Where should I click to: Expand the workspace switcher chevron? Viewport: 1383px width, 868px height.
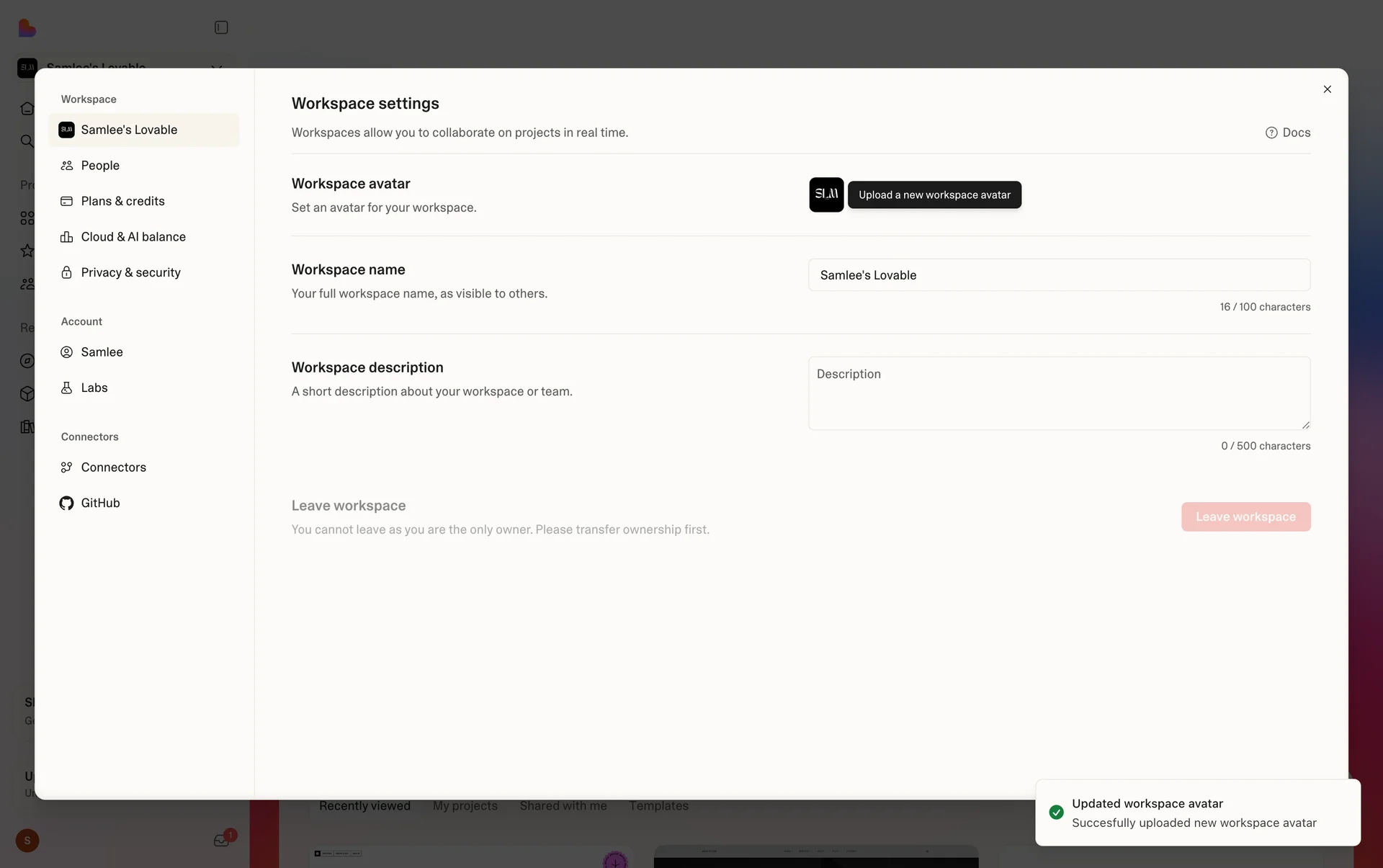pos(216,66)
